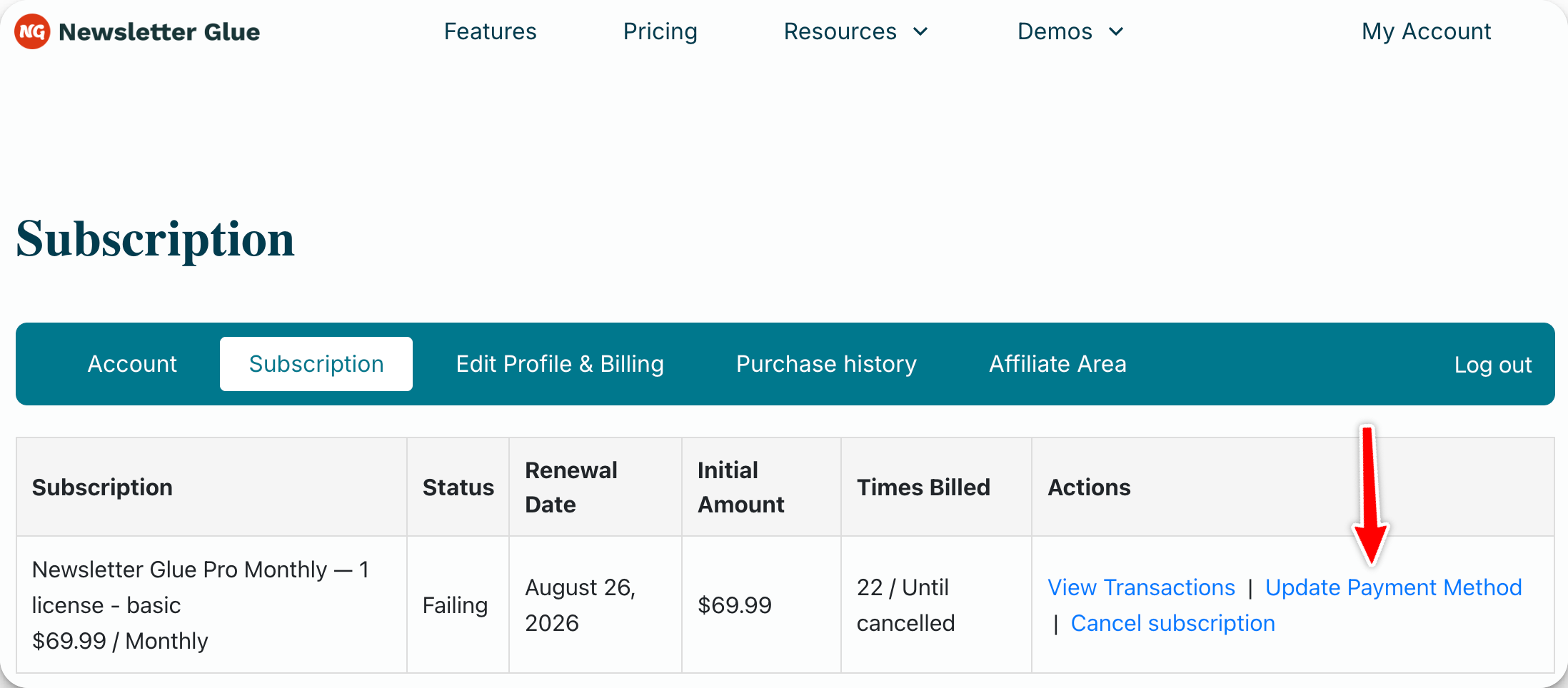Image resolution: width=1568 pixels, height=688 pixels.
Task: Click the Status column header
Action: (458, 487)
